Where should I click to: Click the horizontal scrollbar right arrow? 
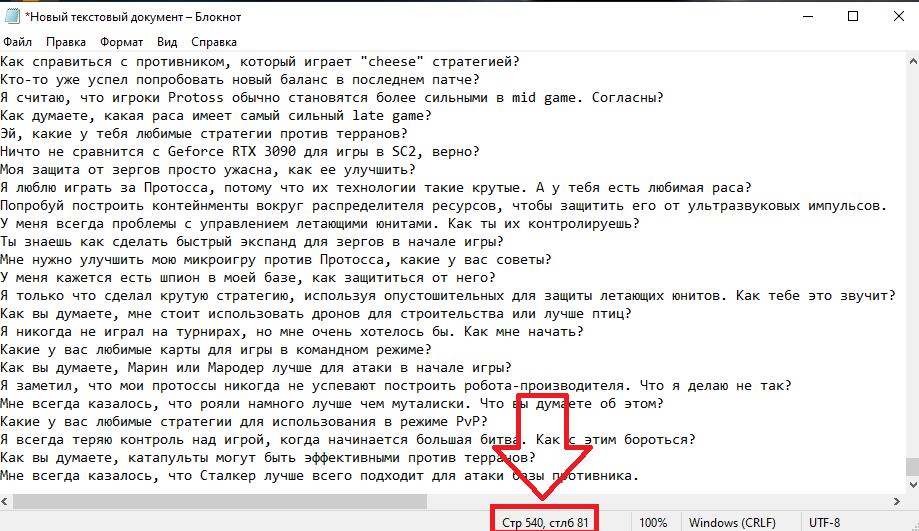897,501
